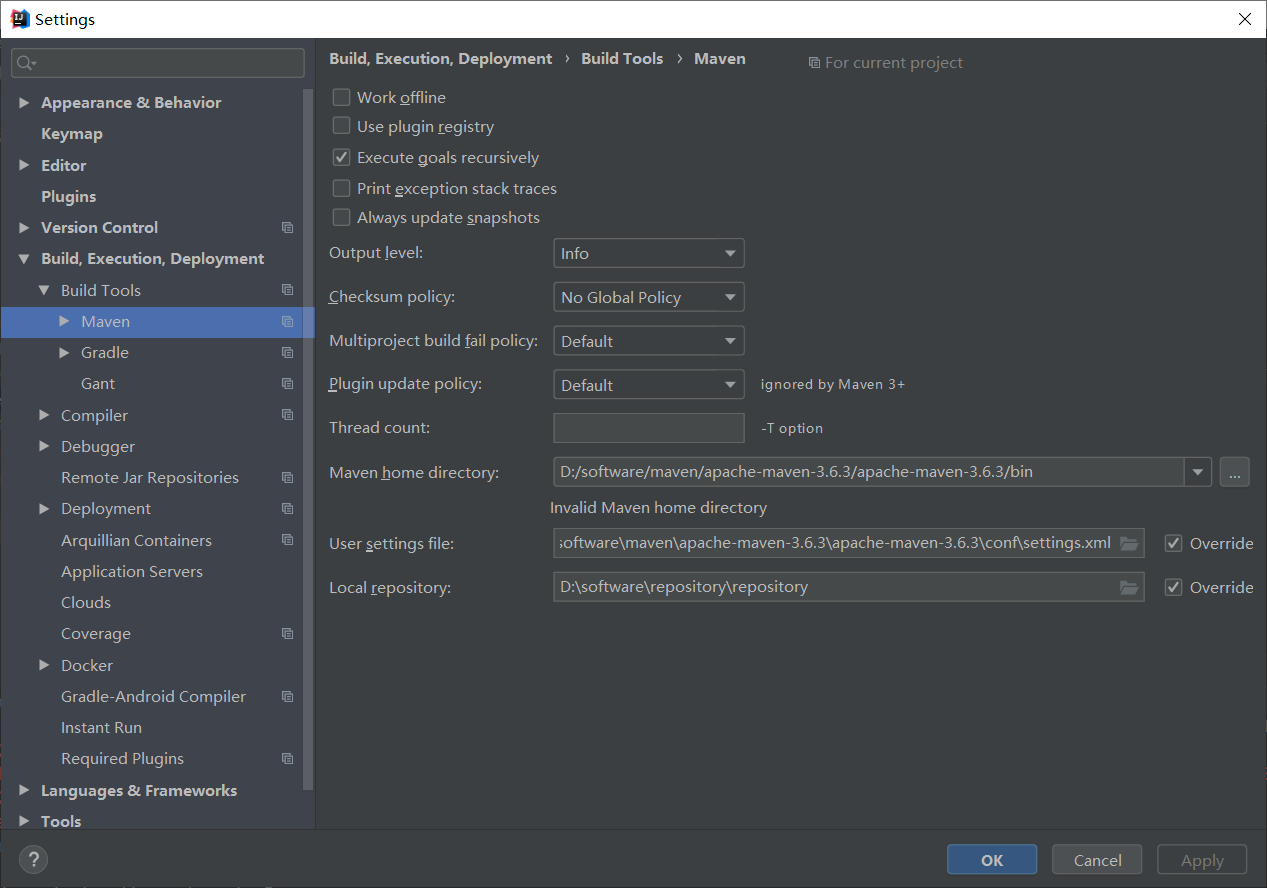
Task: Click project-level icon beside Remote Jar Repositories
Action: (x=287, y=478)
